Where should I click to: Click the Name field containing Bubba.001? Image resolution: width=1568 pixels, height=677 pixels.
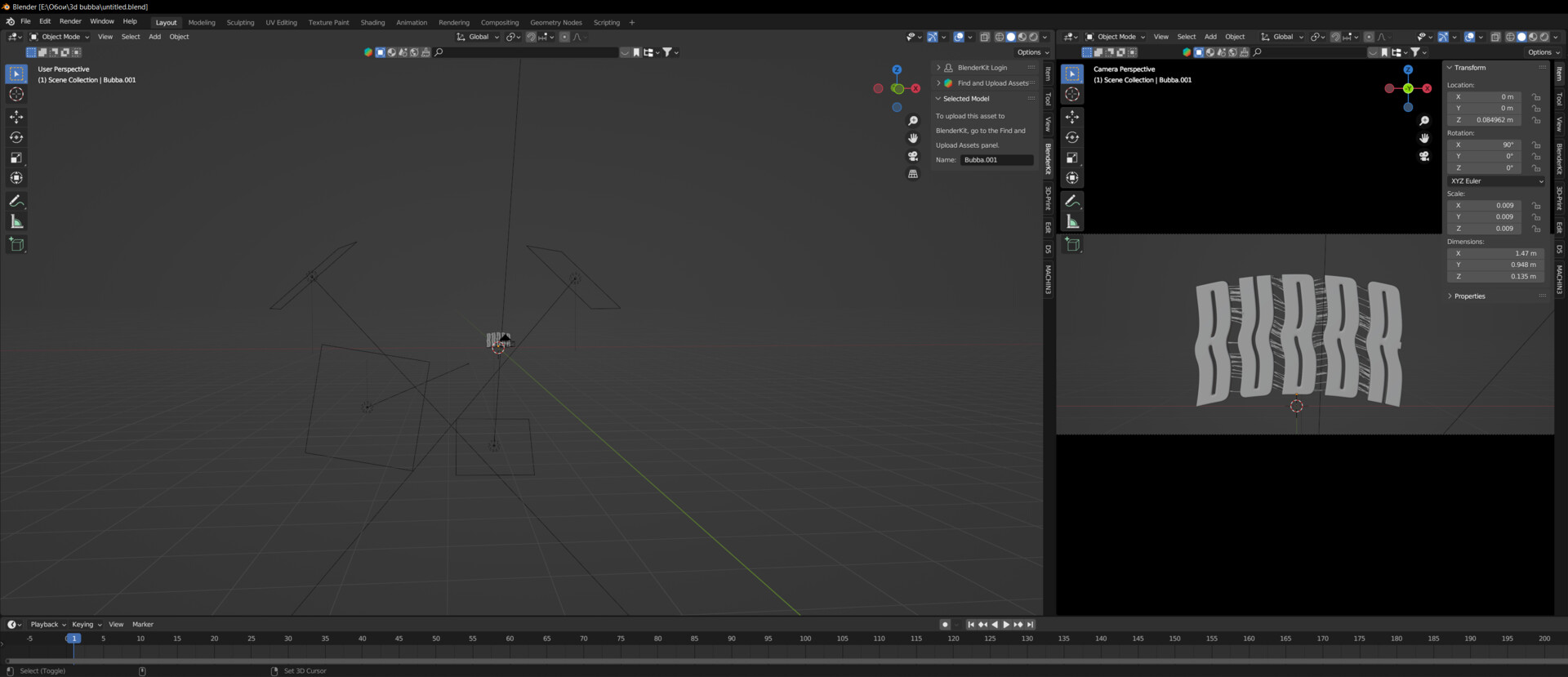pyautogui.click(x=996, y=160)
